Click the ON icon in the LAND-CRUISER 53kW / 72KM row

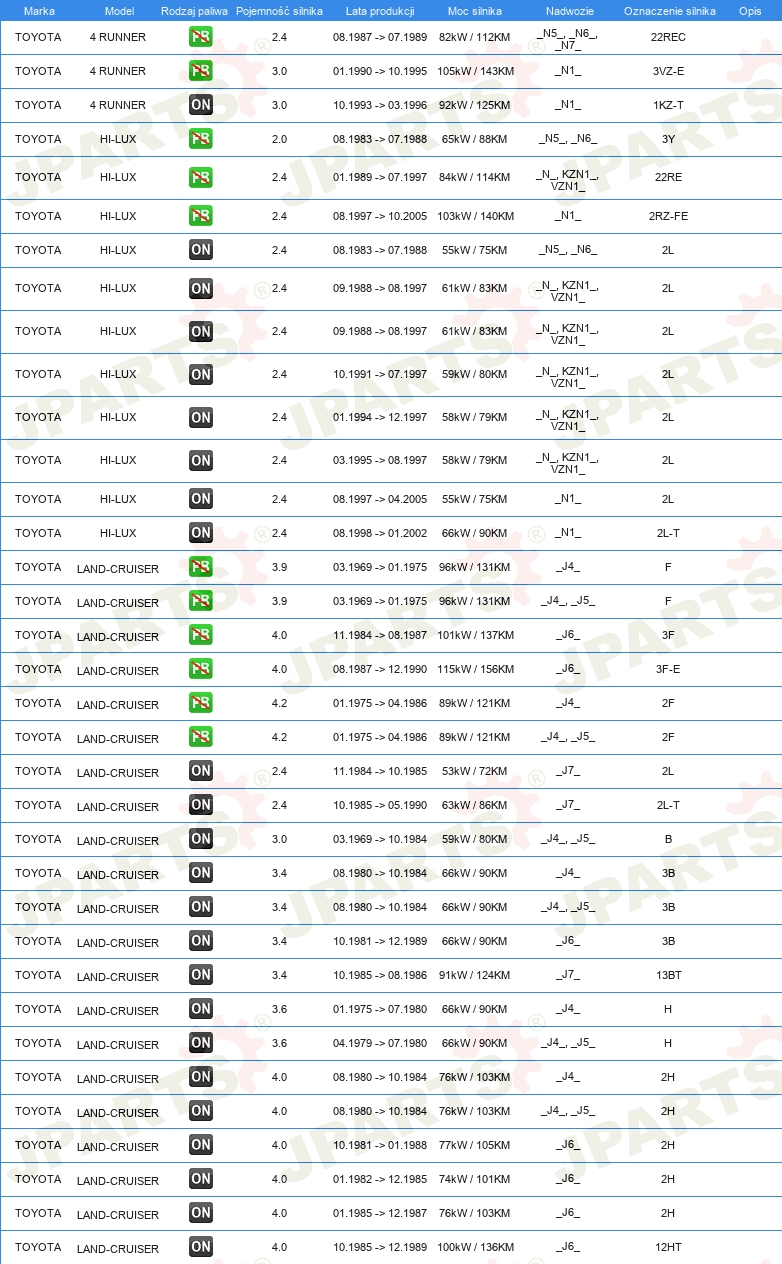pyautogui.click(x=200, y=771)
